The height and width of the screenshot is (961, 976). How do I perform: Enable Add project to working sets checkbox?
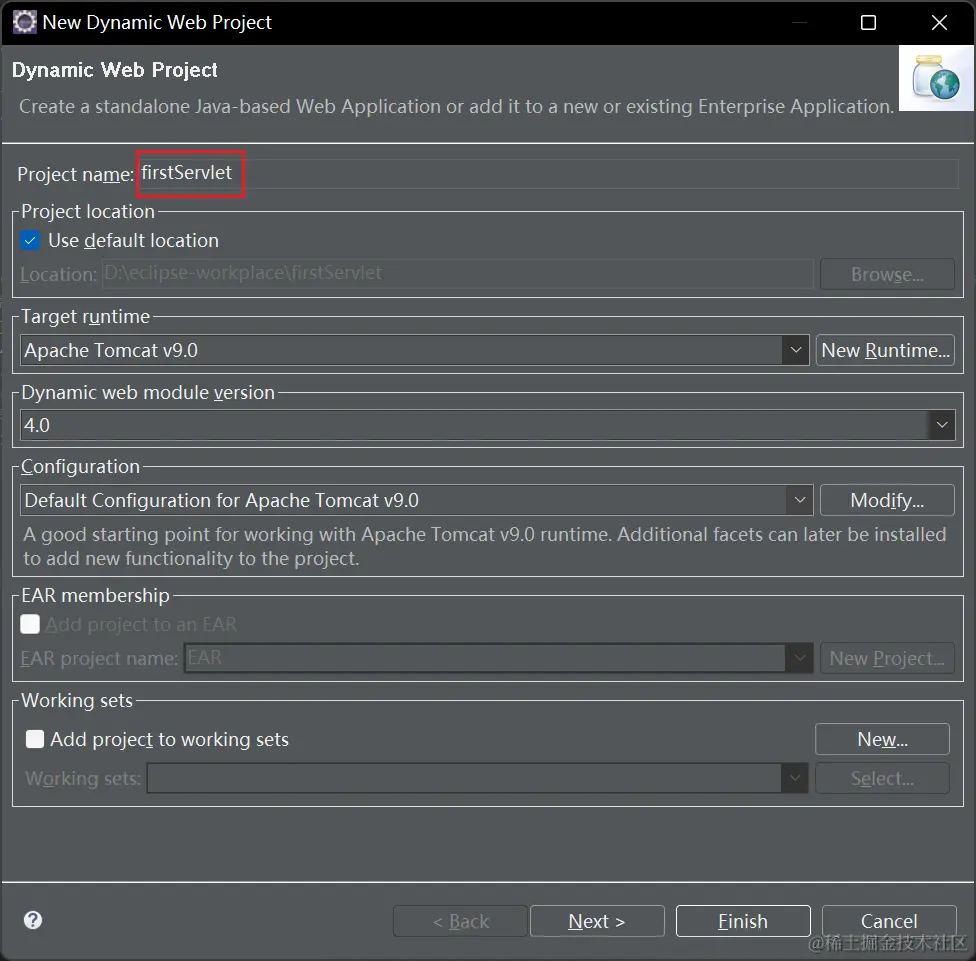coord(35,739)
